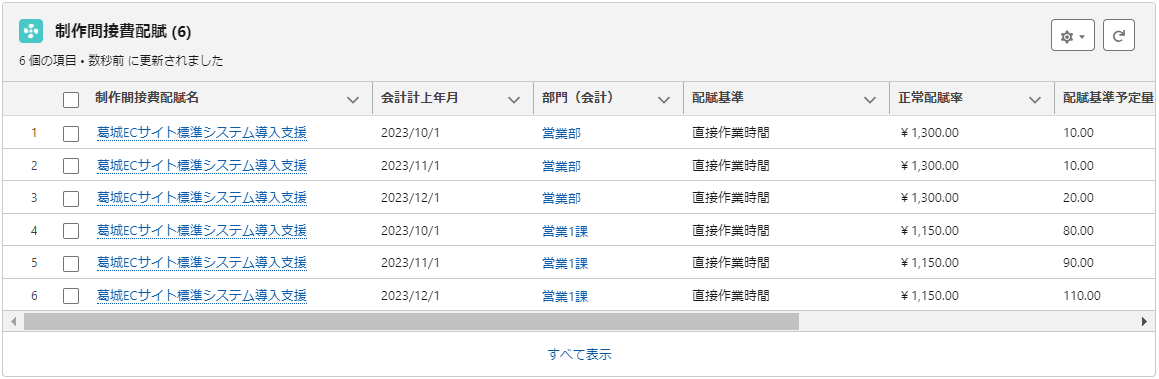
Task: Select the row 6 checkbox
Action: click(71, 296)
